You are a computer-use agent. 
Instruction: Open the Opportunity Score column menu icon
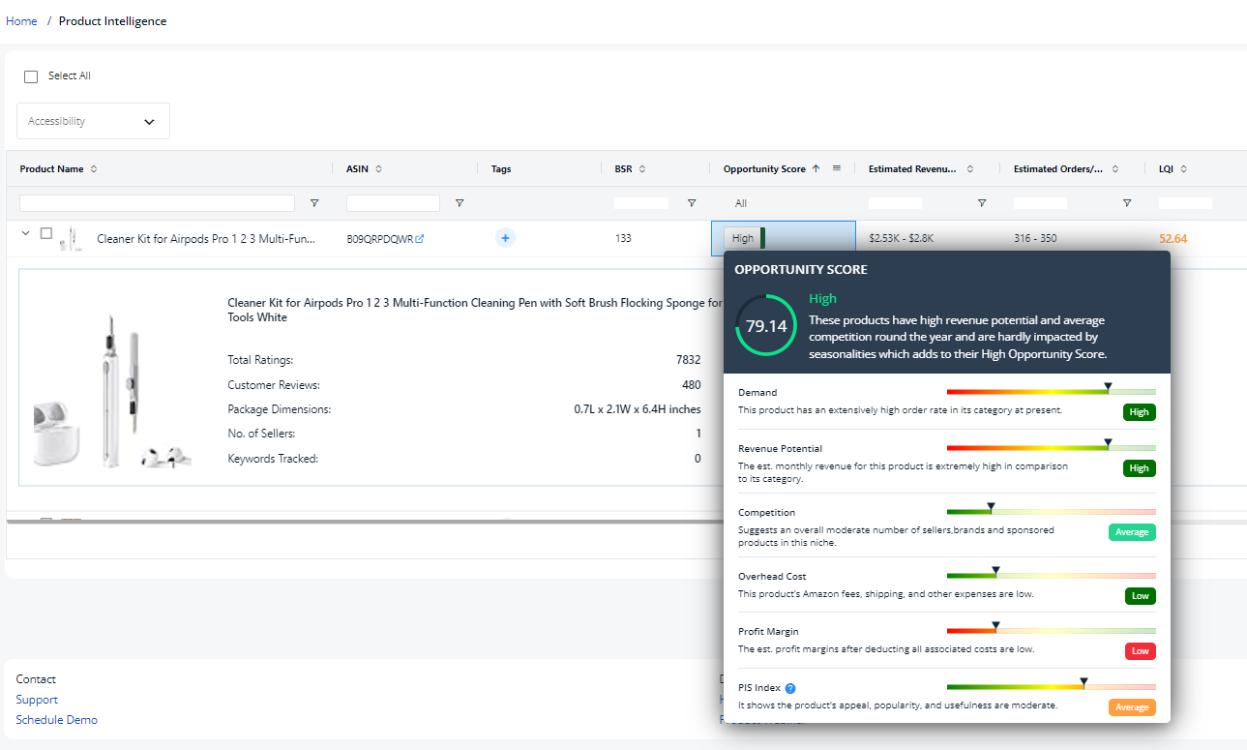coord(836,168)
